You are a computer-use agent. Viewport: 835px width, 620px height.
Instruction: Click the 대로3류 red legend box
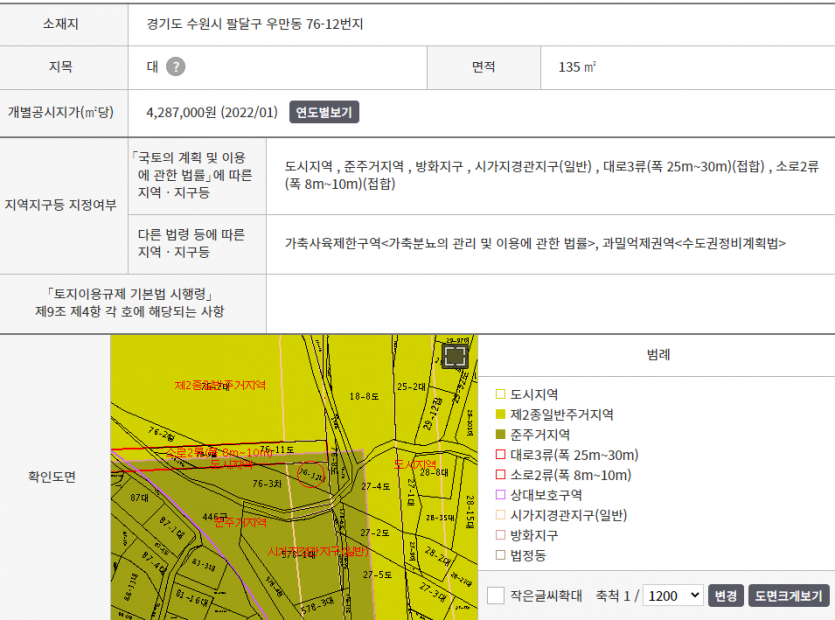501,455
